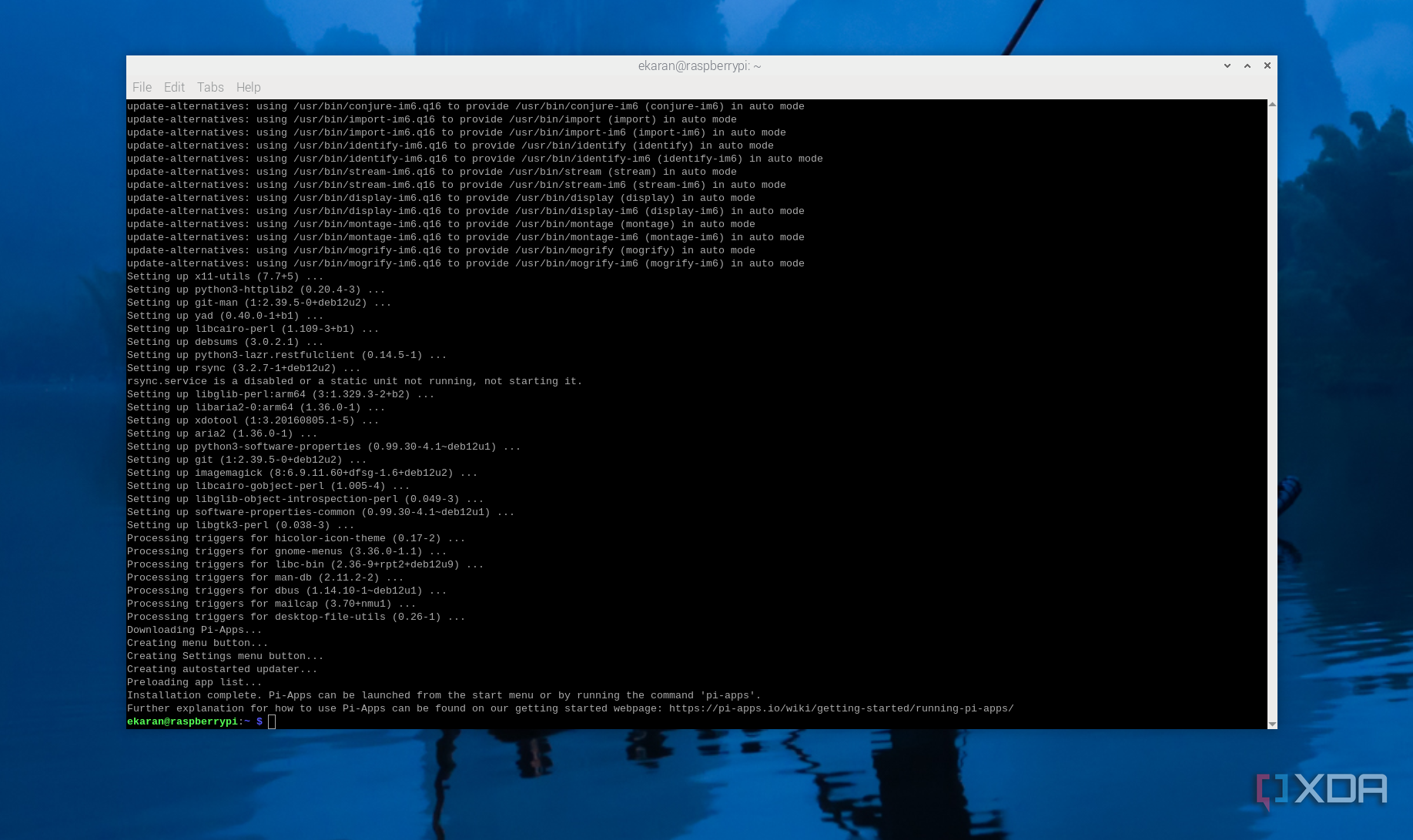This screenshot has width=1413, height=840.
Task: Click the 'Setting up aria2' line
Action: 223,433
